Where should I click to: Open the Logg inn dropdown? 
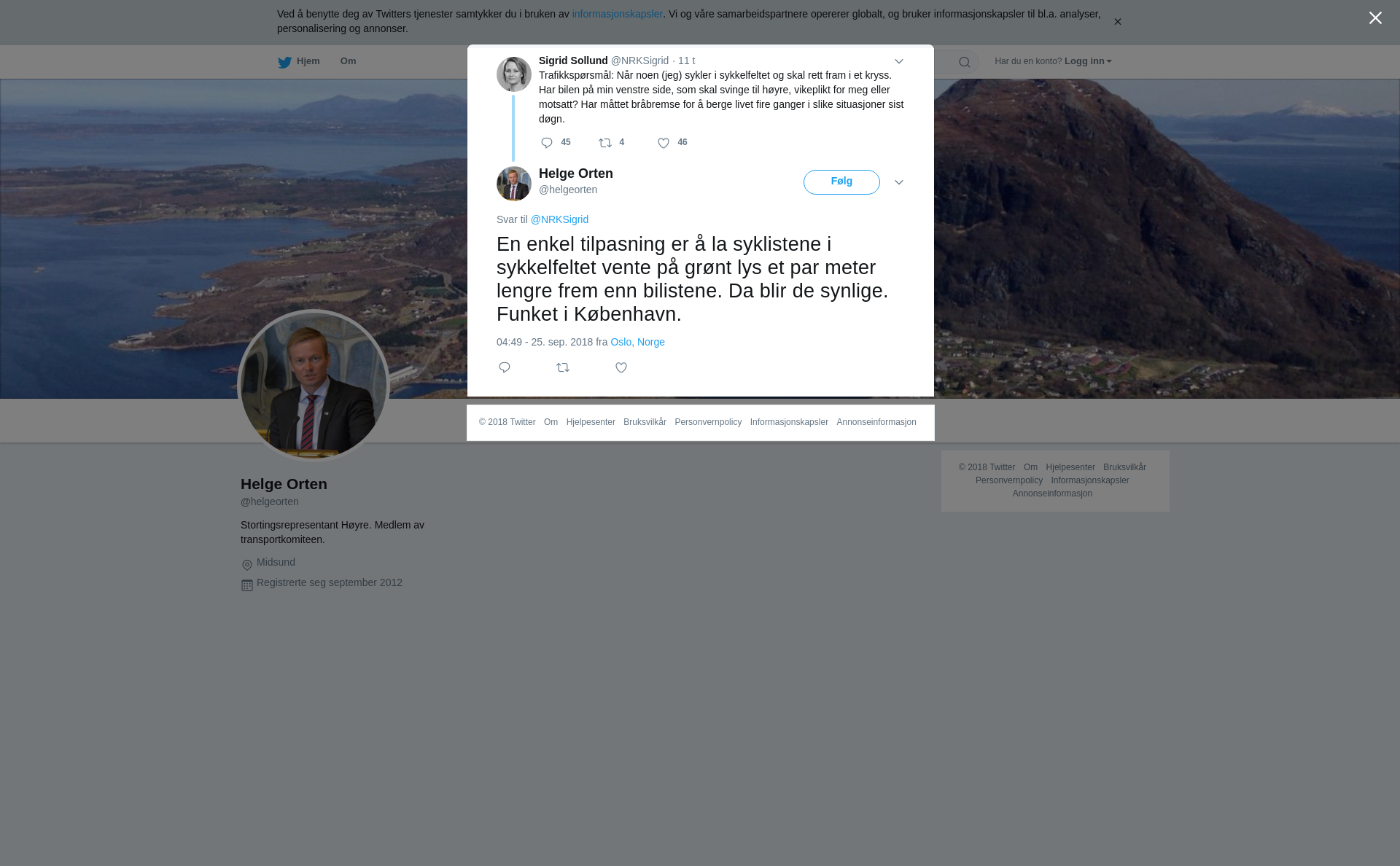(x=1088, y=61)
